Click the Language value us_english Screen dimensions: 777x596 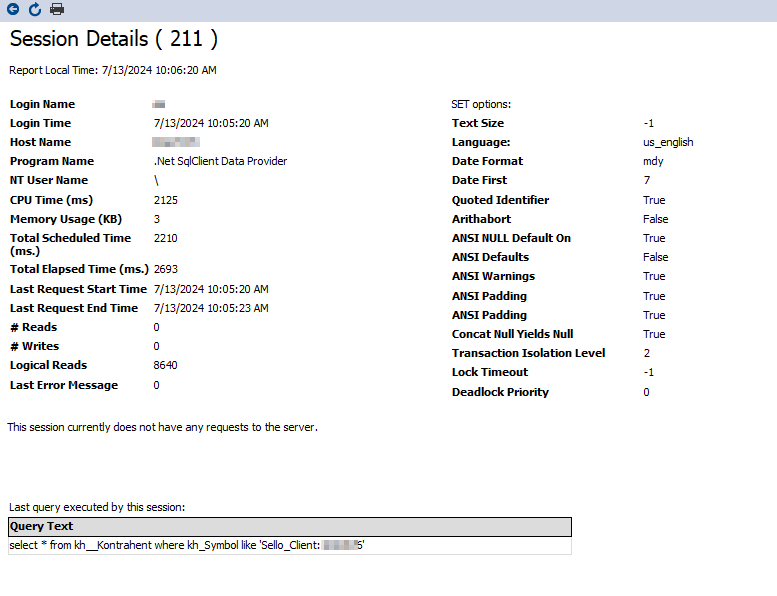point(668,142)
